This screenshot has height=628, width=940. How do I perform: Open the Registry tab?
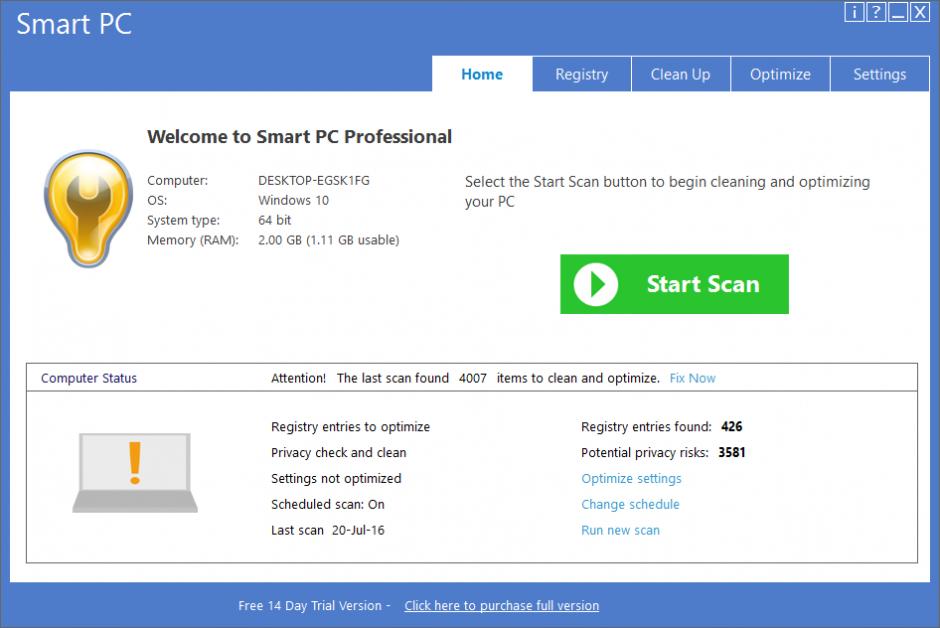tap(582, 74)
